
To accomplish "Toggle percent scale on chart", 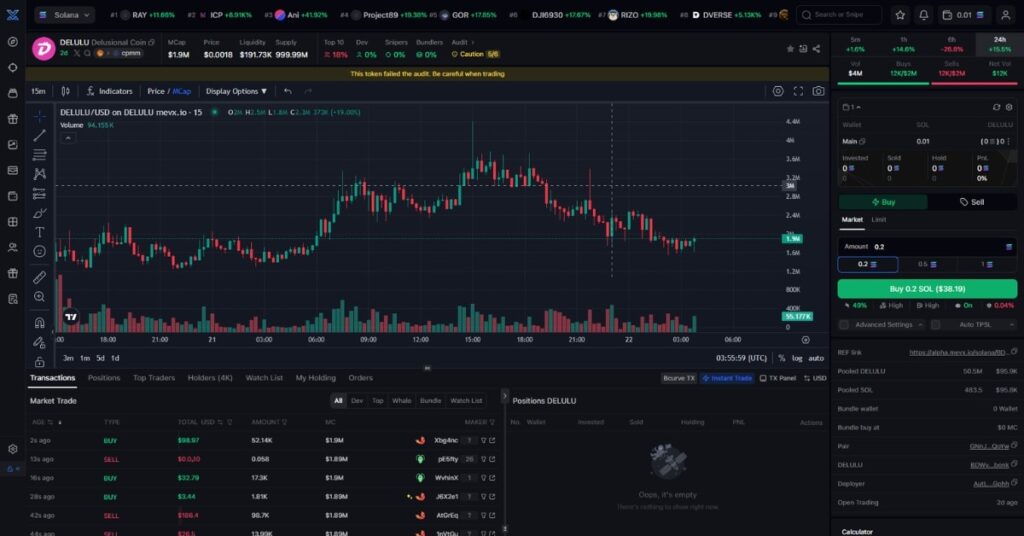I will pos(782,358).
